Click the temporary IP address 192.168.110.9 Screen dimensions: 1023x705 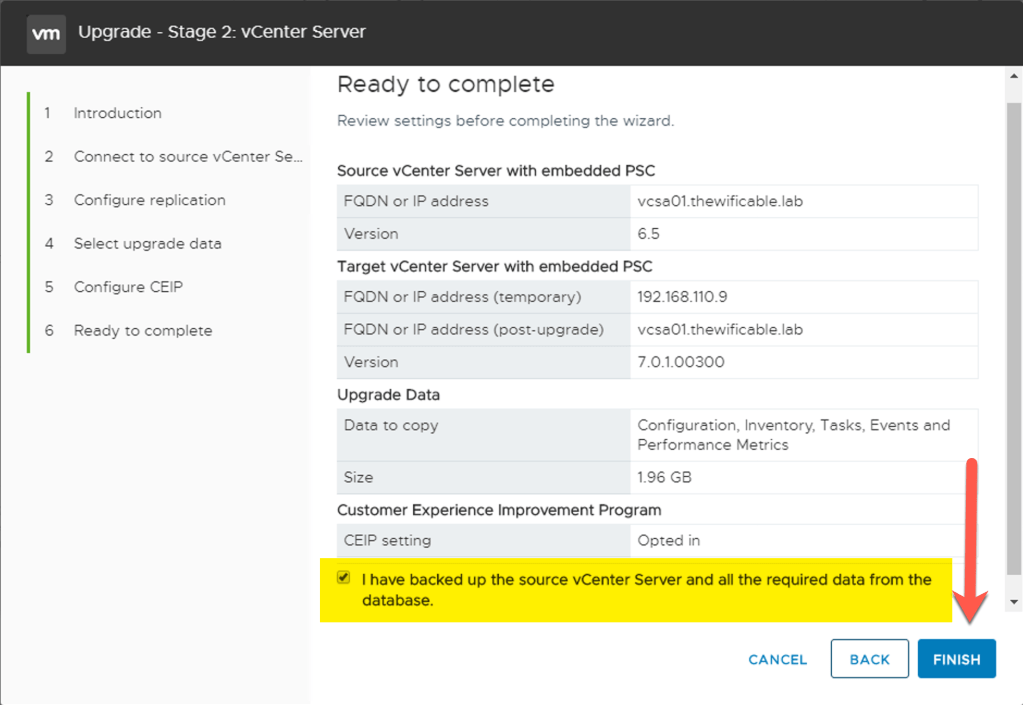coord(683,297)
